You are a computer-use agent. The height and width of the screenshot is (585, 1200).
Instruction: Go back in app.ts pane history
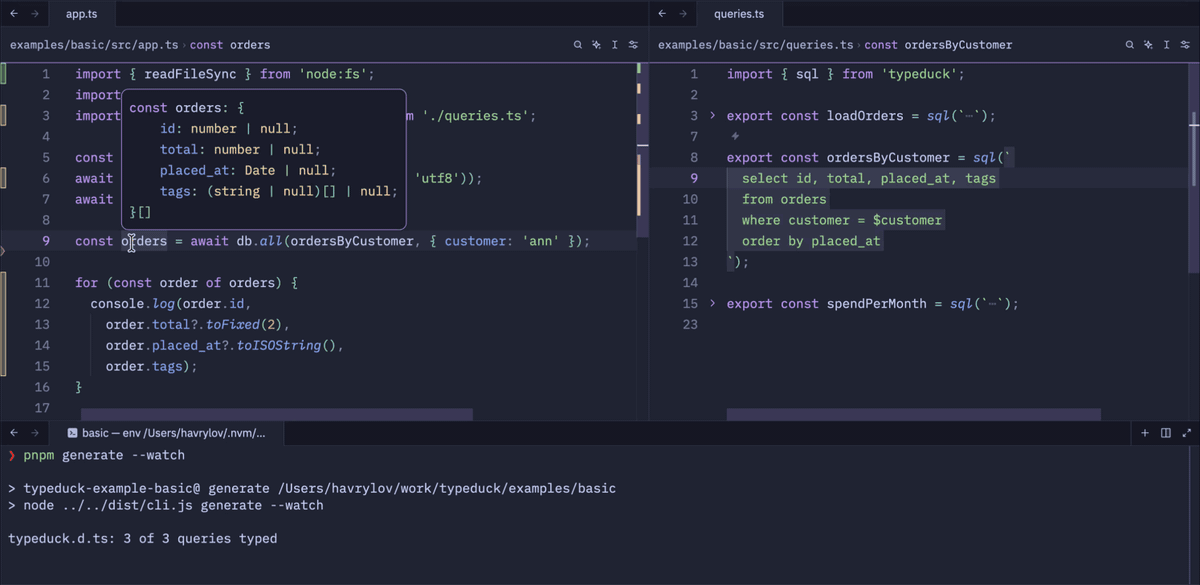pos(13,14)
